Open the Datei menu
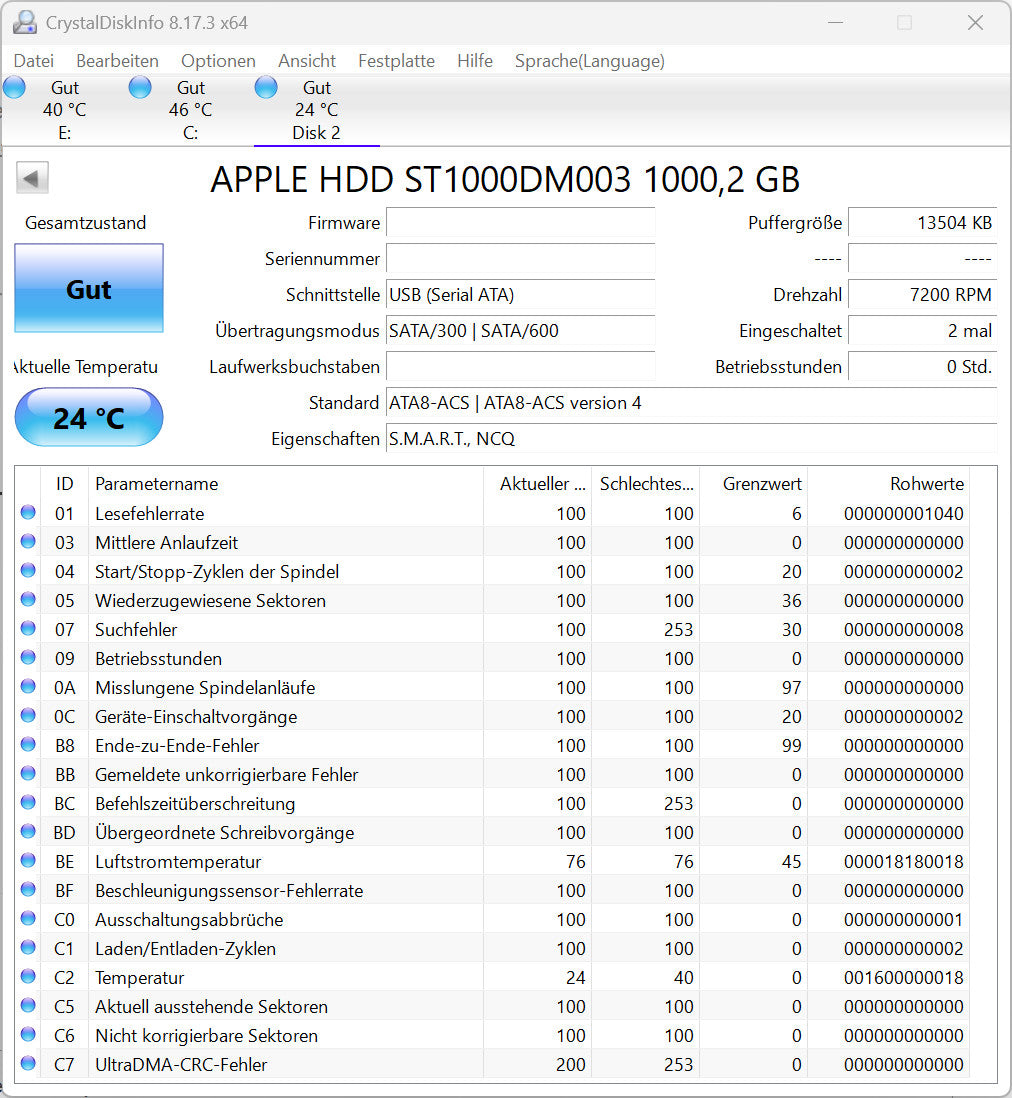The image size is (1012, 1098). (x=33, y=61)
